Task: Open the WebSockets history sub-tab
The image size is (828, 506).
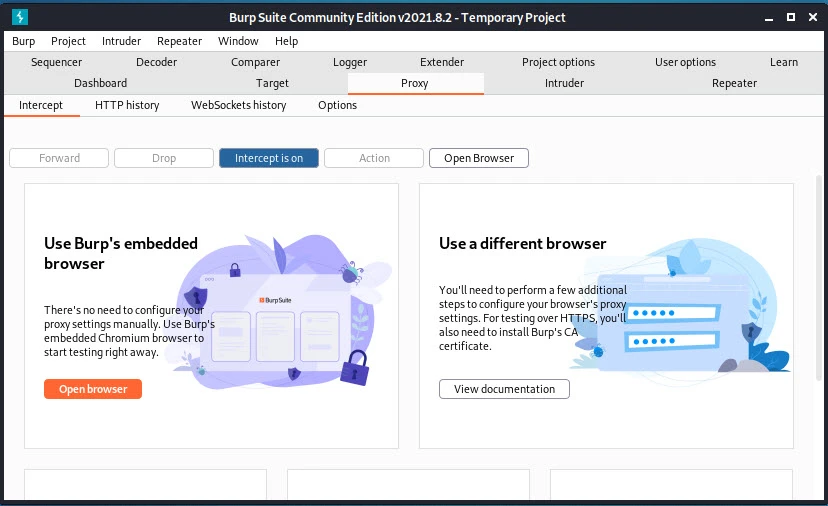Action: click(239, 105)
